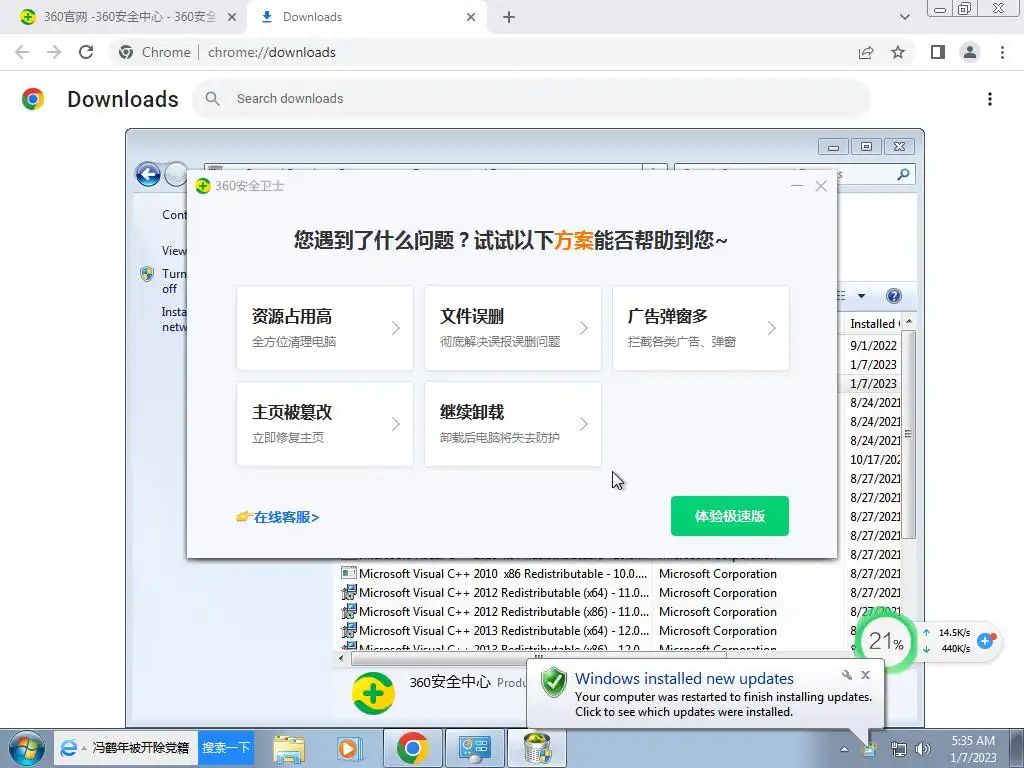Switch to Chrome from taskbar

pos(412,748)
